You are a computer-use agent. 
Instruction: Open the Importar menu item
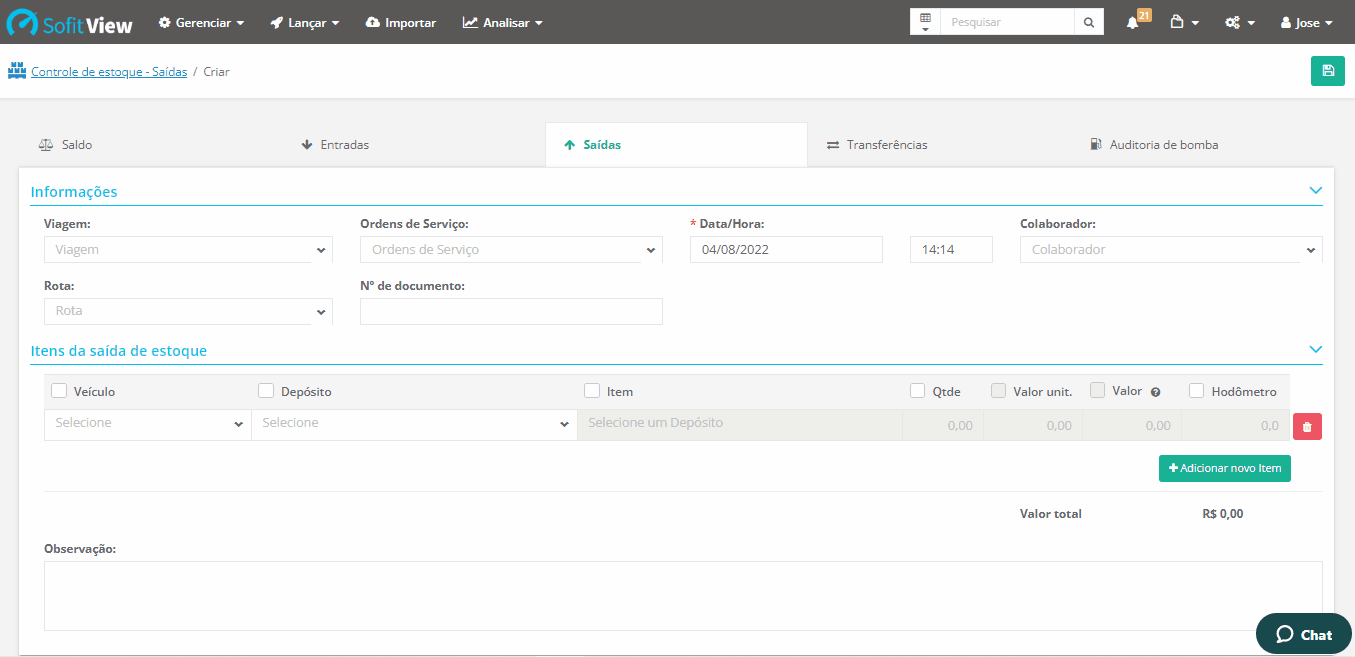(401, 22)
